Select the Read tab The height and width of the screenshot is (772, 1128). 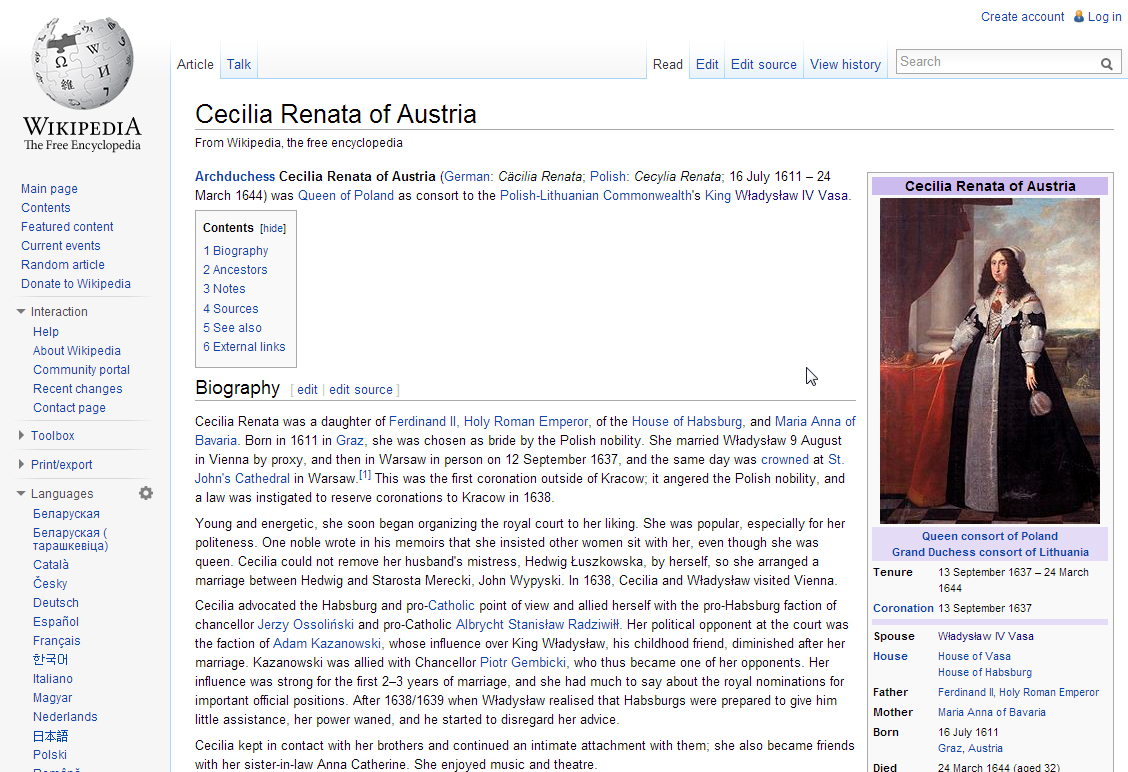[x=668, y=64]
